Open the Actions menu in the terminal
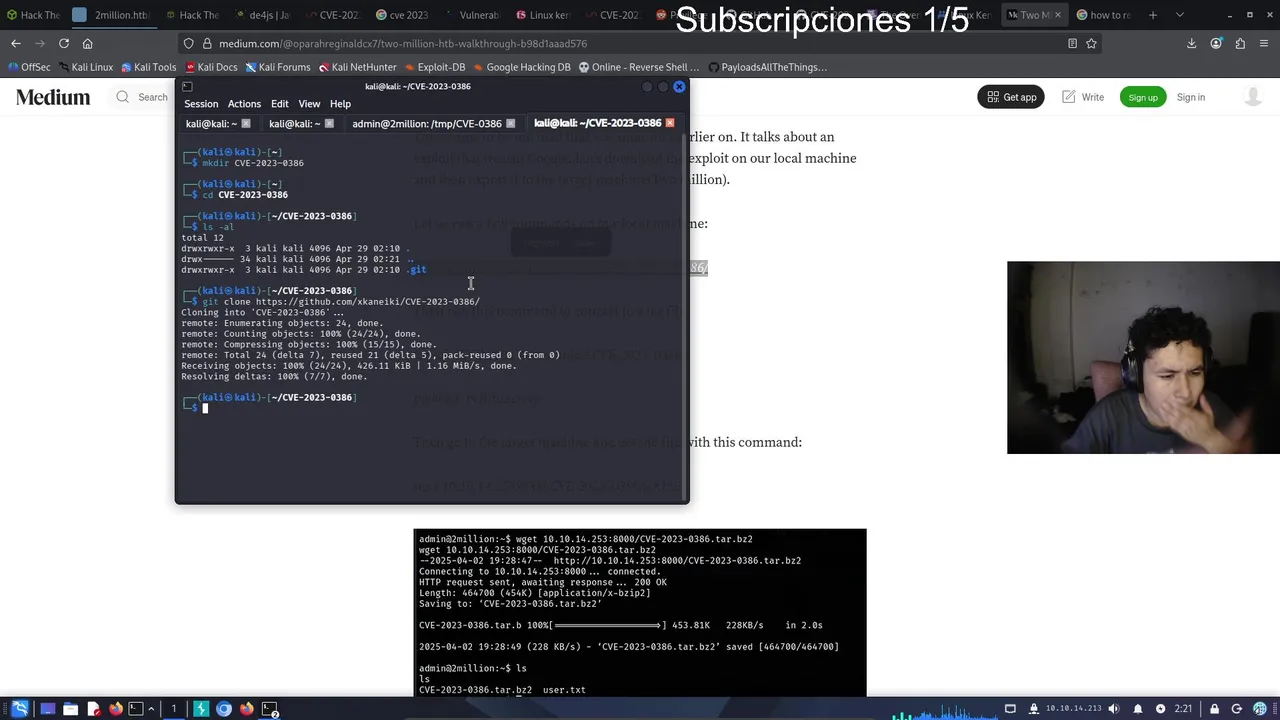 coord(244,104)
